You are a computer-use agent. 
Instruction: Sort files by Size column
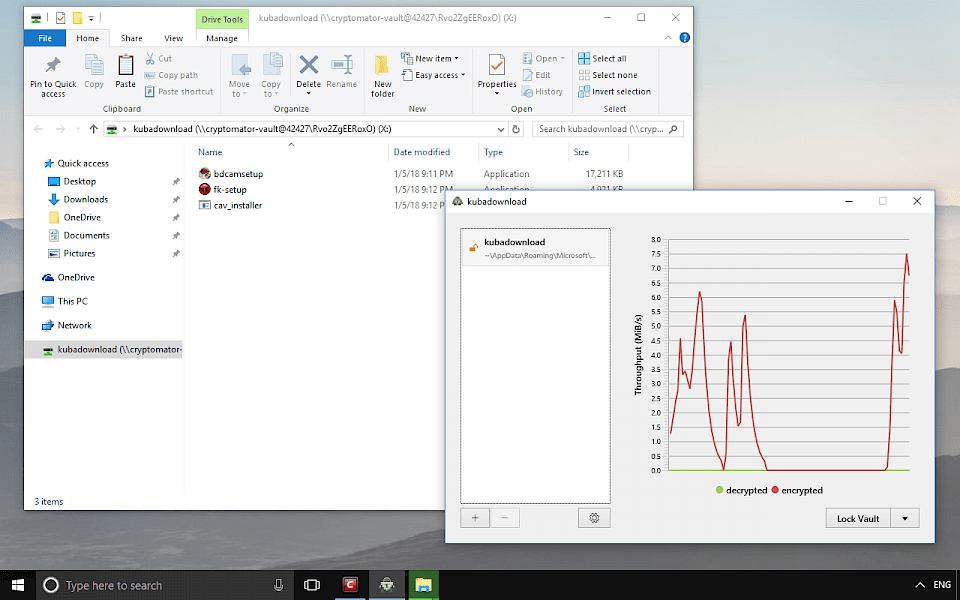click(581, 152)
